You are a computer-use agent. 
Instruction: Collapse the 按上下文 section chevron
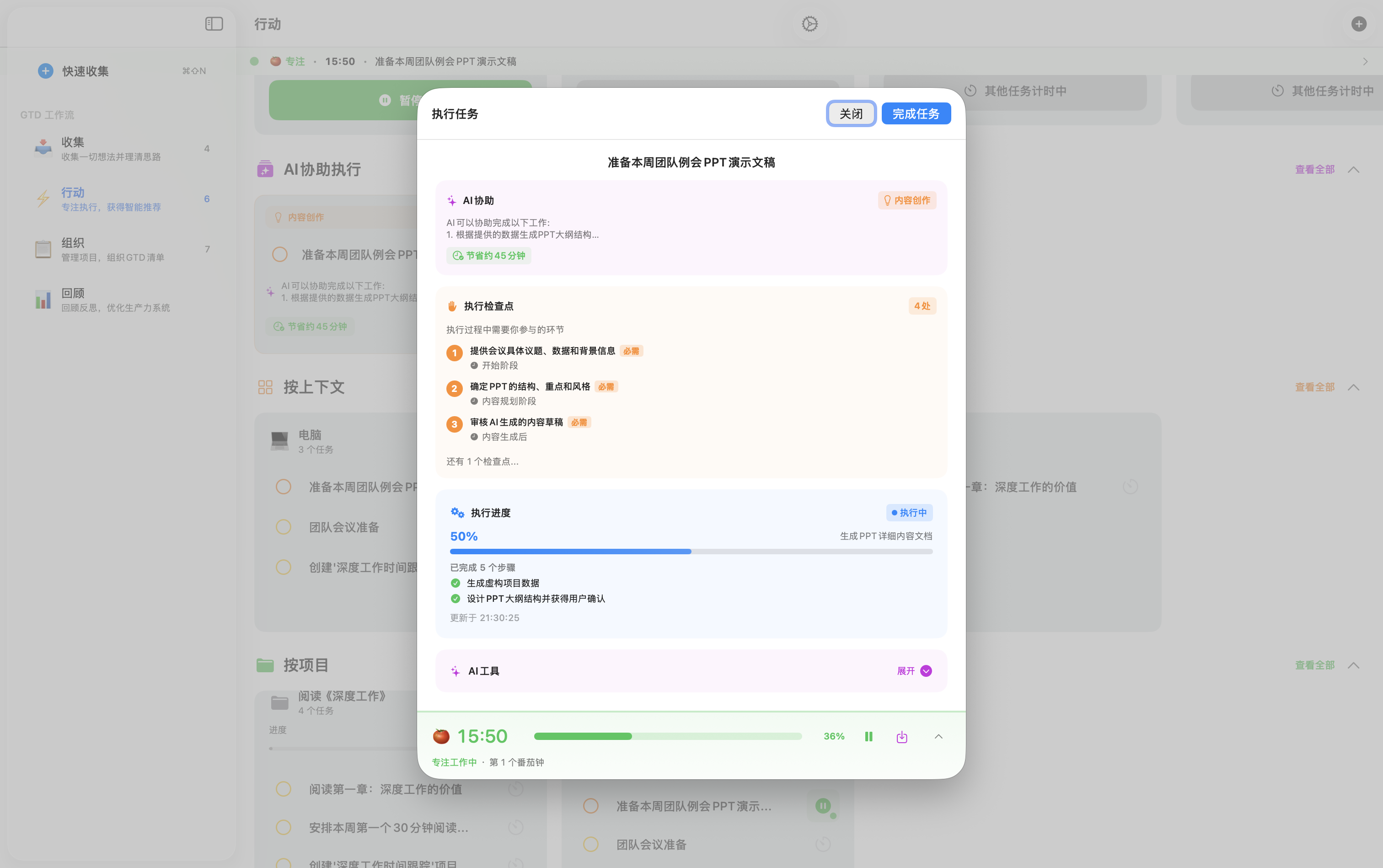[x=1353, y=387]
